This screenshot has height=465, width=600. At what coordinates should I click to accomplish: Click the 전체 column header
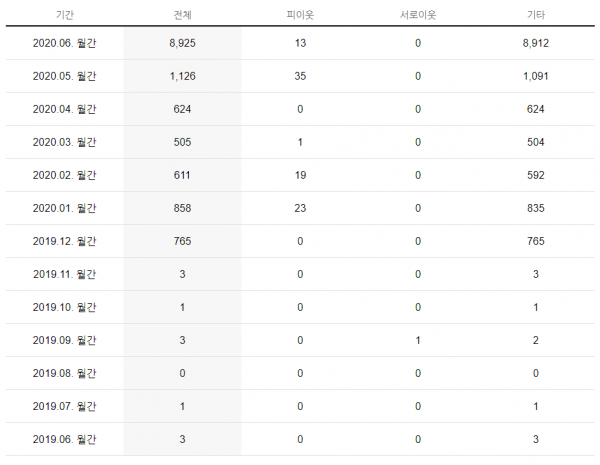[182, 15]
